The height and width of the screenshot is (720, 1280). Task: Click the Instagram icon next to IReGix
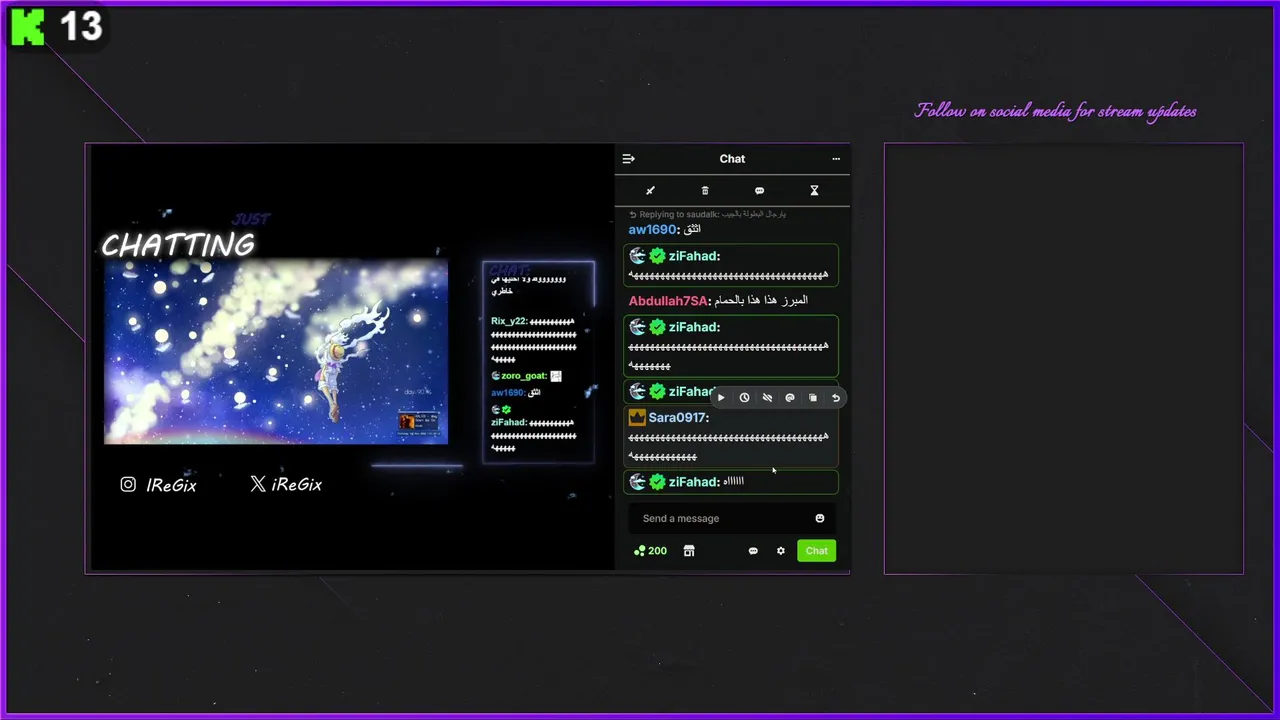(128, 484)
